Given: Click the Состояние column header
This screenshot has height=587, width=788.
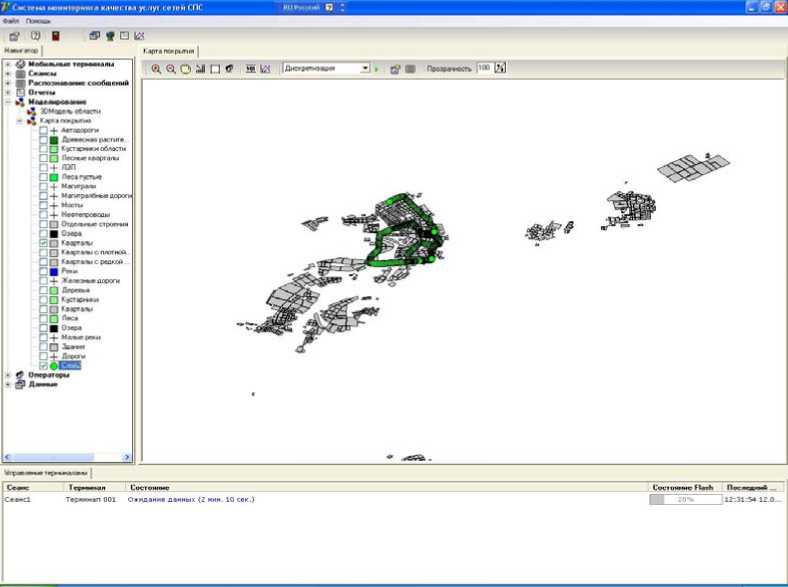Looking at the screenshot, I should pyautogui.click(x=149, y=487).
